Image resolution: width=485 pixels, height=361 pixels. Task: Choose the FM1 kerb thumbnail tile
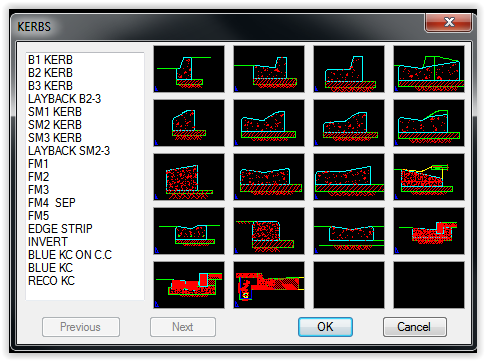[189, 177]
